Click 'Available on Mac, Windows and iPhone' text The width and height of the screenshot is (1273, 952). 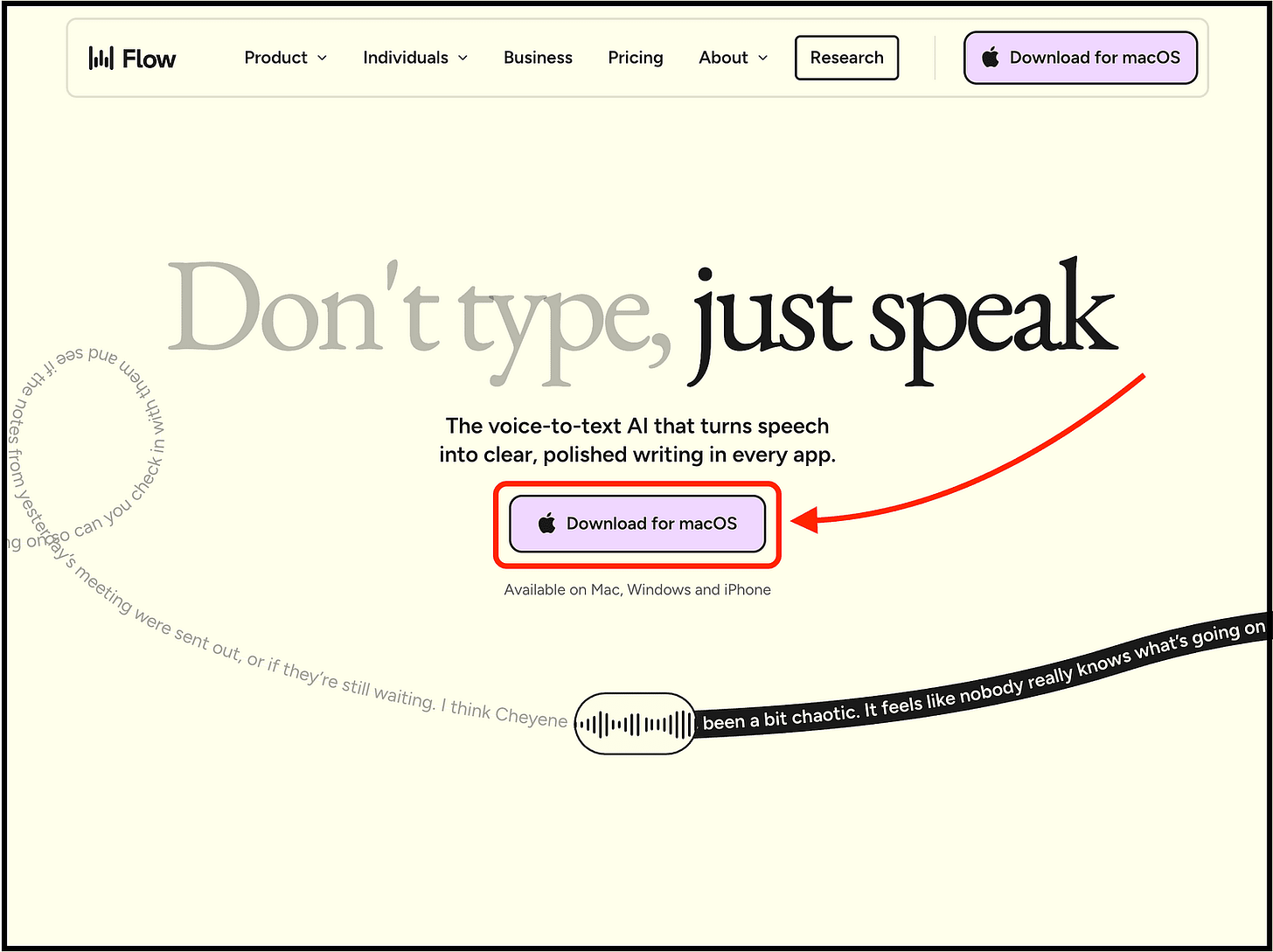point(637,590)
